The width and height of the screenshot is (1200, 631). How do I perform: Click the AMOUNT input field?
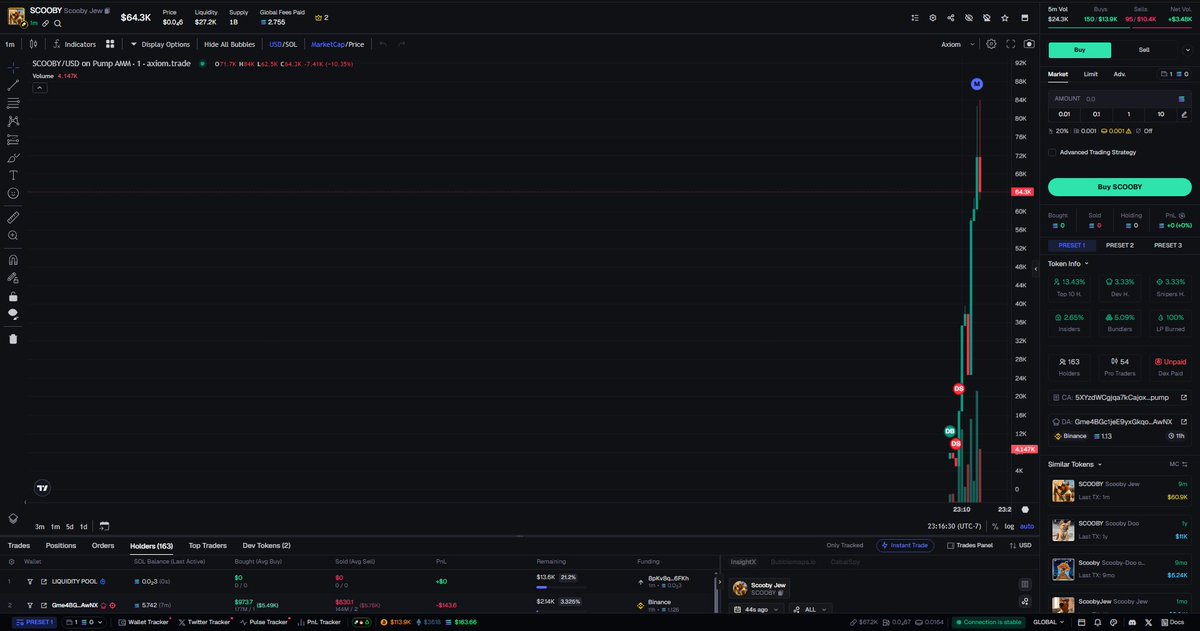coord(1110,98)
